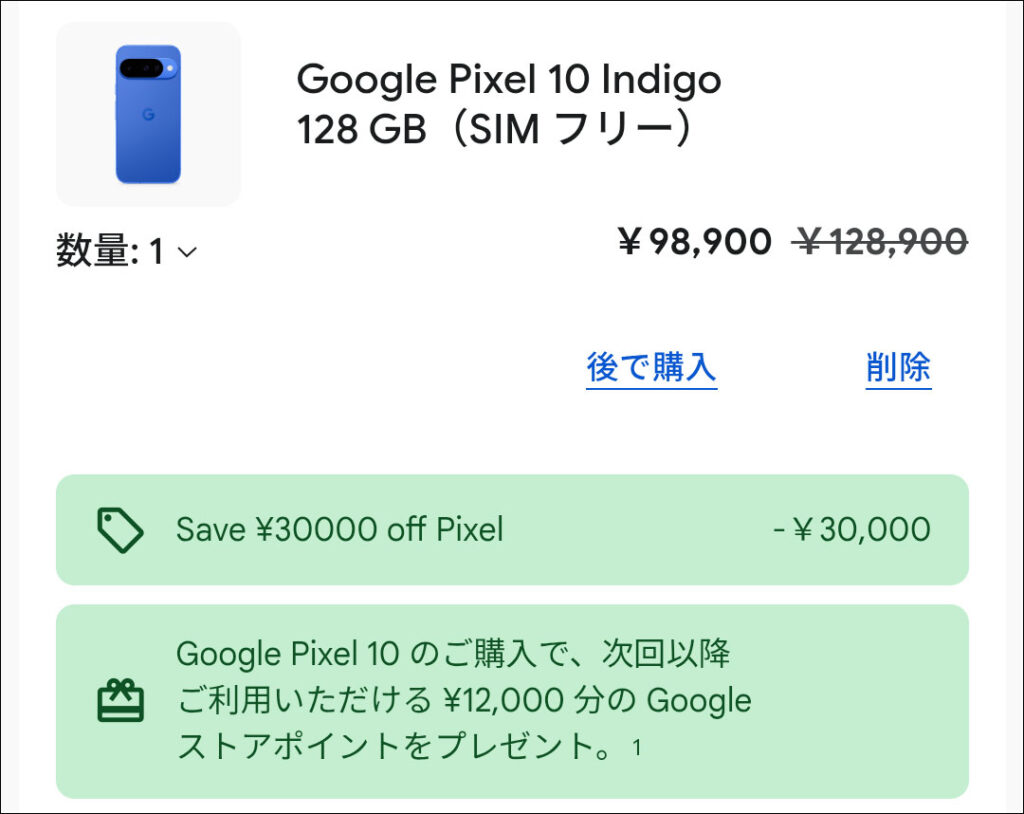Click the ストアポイントをプレゼント text
Screen dimensions: 1024x814
pyautogui.click(x=394, y=746)
